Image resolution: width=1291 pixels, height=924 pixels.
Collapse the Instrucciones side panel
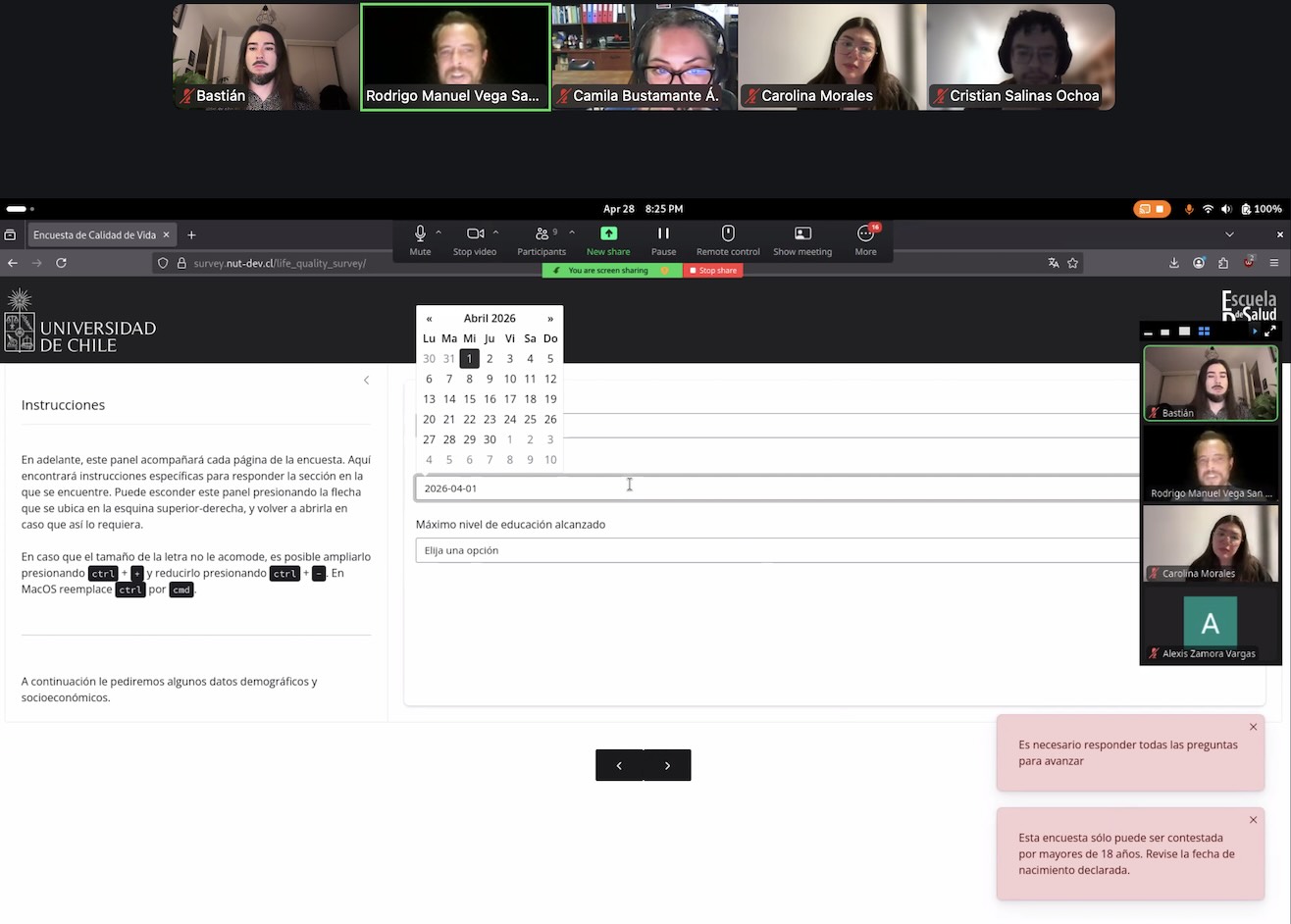[366, 381]
